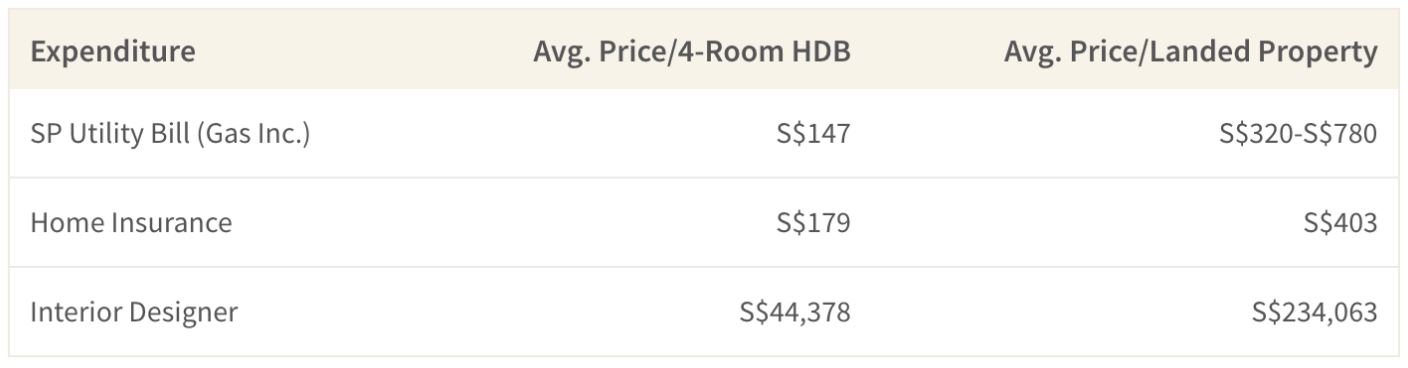Image resolution: width=1408 pixels, height=368 pixels.
Task: Click the Expenditure column header
Action: 113,52
